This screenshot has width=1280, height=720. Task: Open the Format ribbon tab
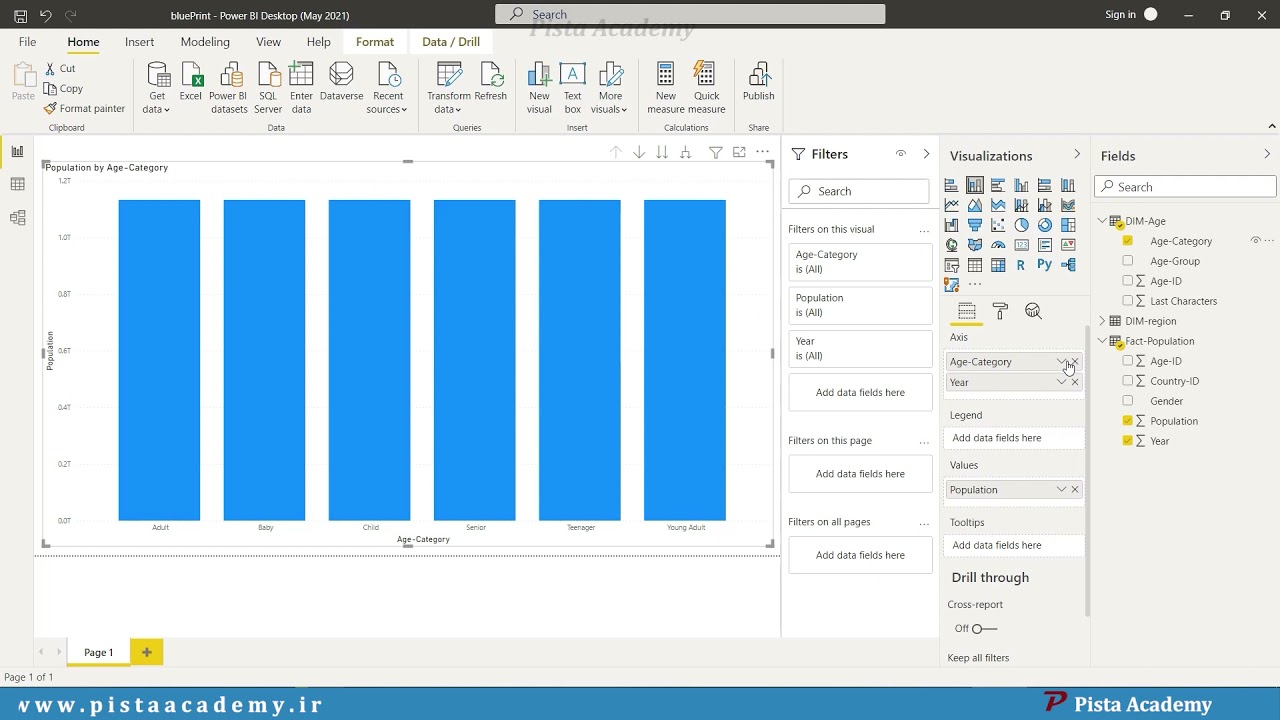click(375, 42)
